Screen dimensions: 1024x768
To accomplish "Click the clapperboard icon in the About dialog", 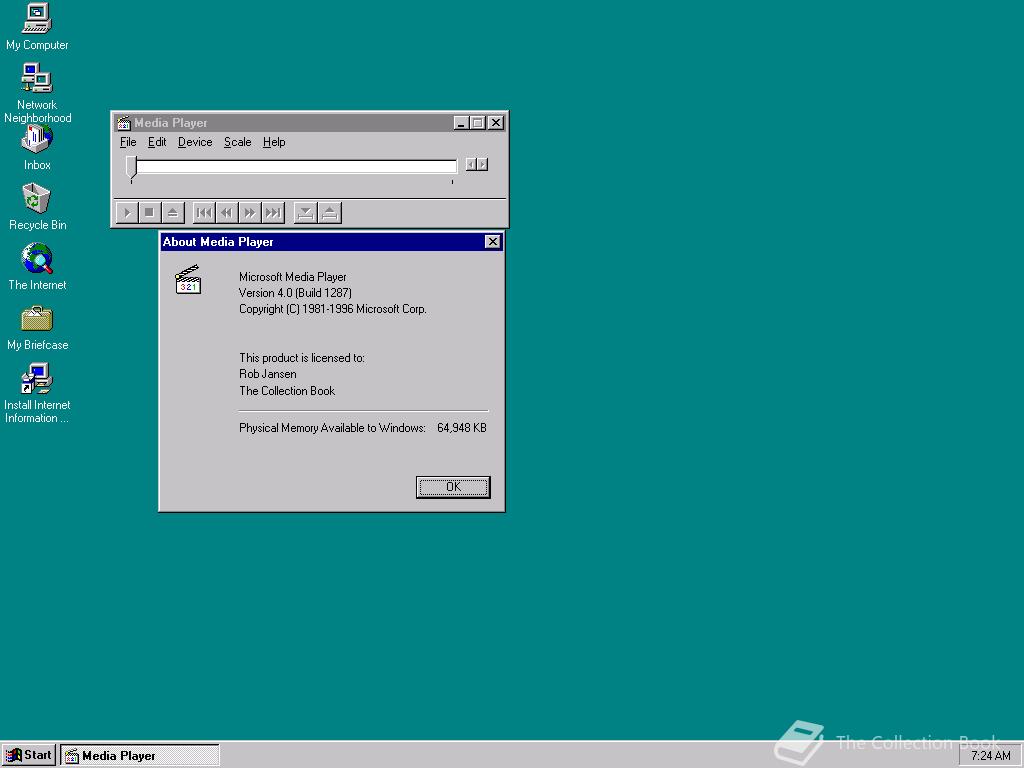I will pyautogui.click(x=188, y=280).
